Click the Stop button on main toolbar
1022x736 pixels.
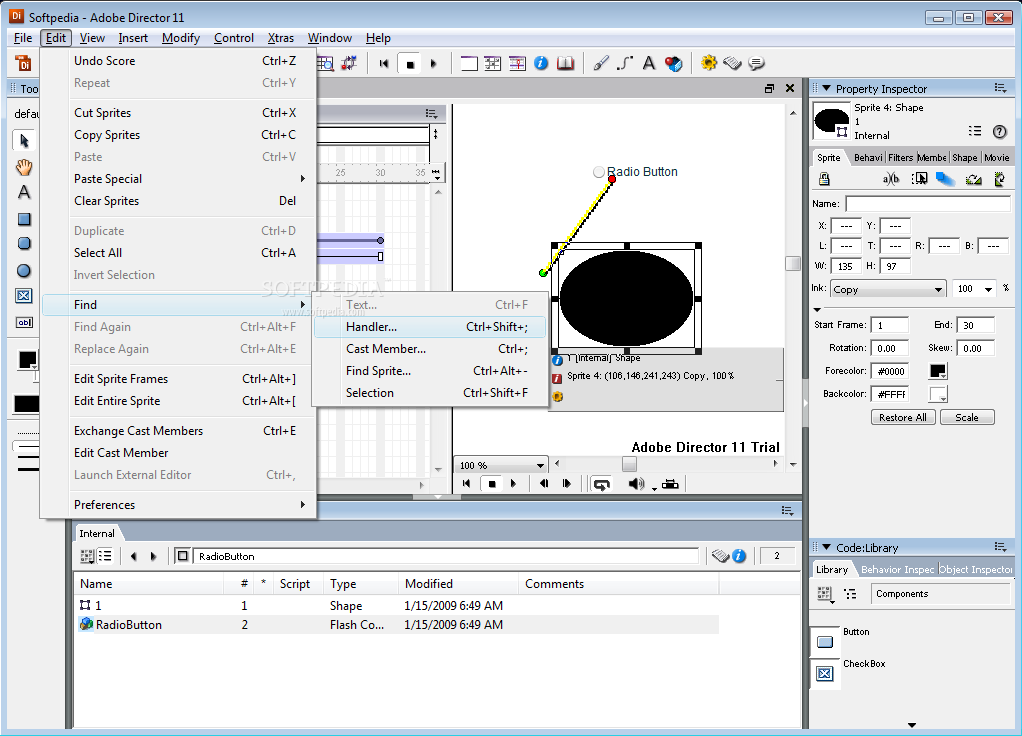pos(410,64)
